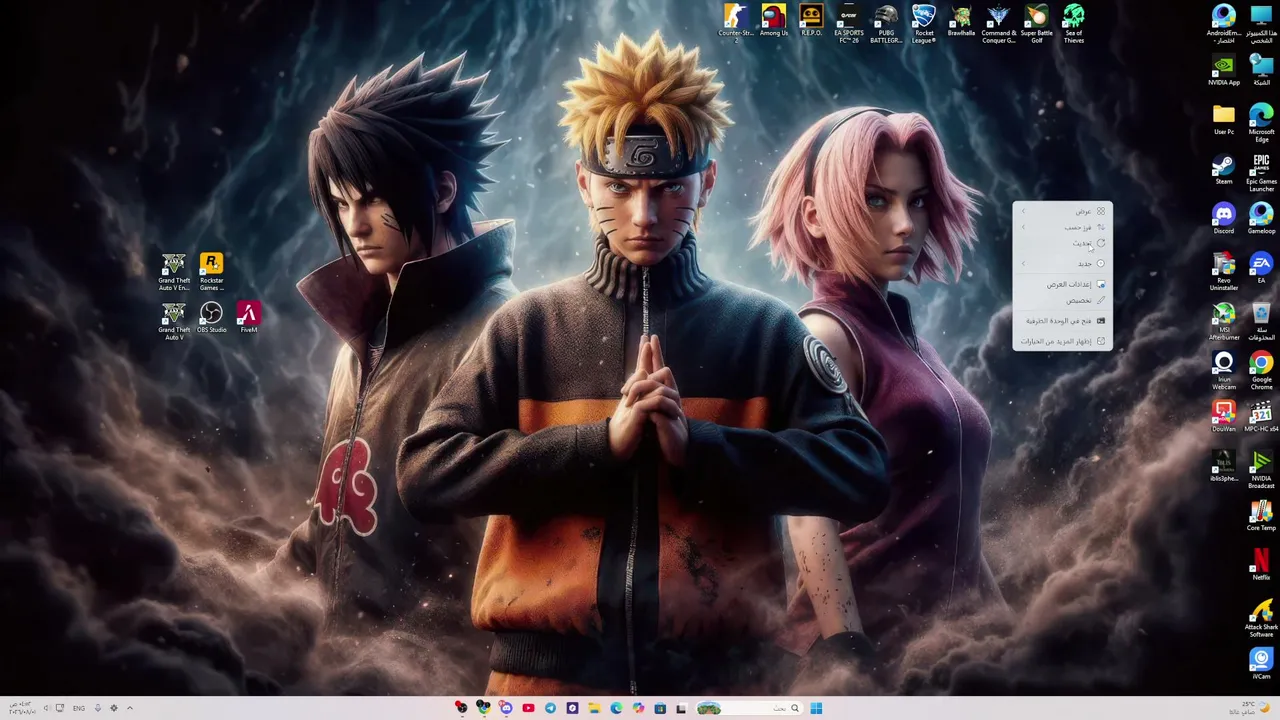Click the Command & Conquer icon
1280x720 pixels.
pyautogui.click(x=998, y=22)
